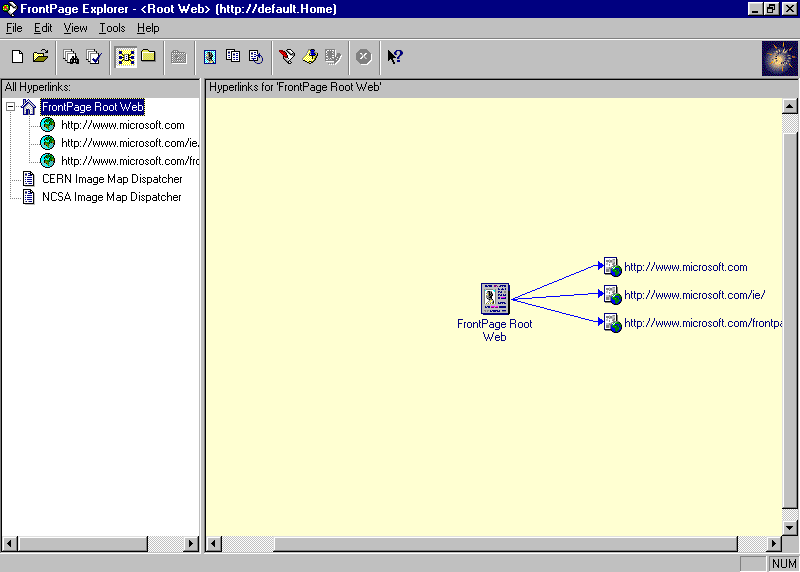Image resolution: width=800 pixels, height=572 pixels.
Task: Click the Show Image Editor icon
Action: coord(333,57)
